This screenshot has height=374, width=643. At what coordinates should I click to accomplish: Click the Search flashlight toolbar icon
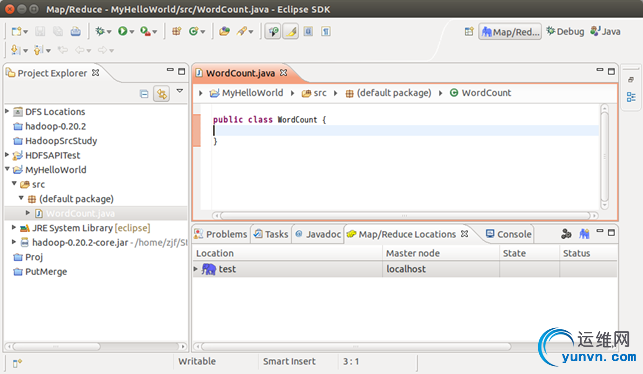tap(242, 31)
